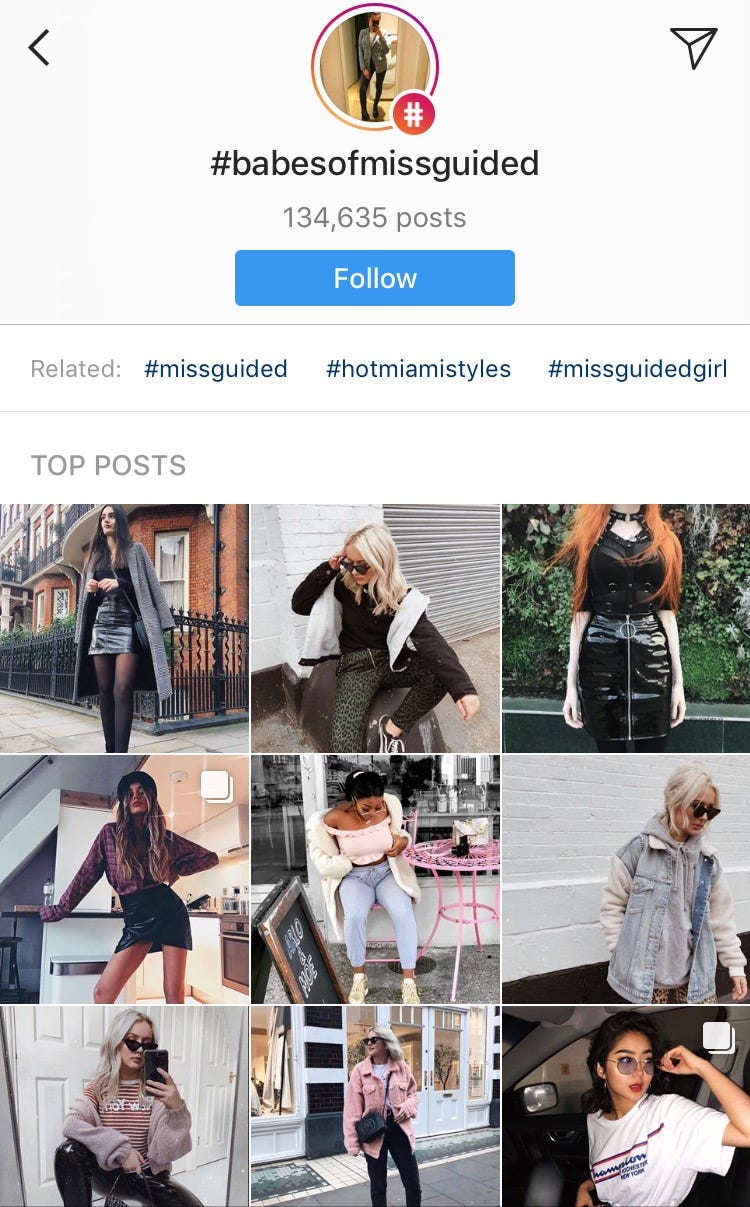Screen dimensions: 750x1207
Task: Open post with long grey coat outfit
Action: tap(124, 628)
